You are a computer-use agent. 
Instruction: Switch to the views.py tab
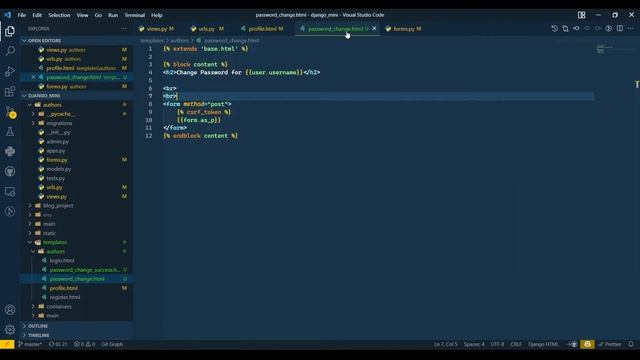[x=156, y=29]
